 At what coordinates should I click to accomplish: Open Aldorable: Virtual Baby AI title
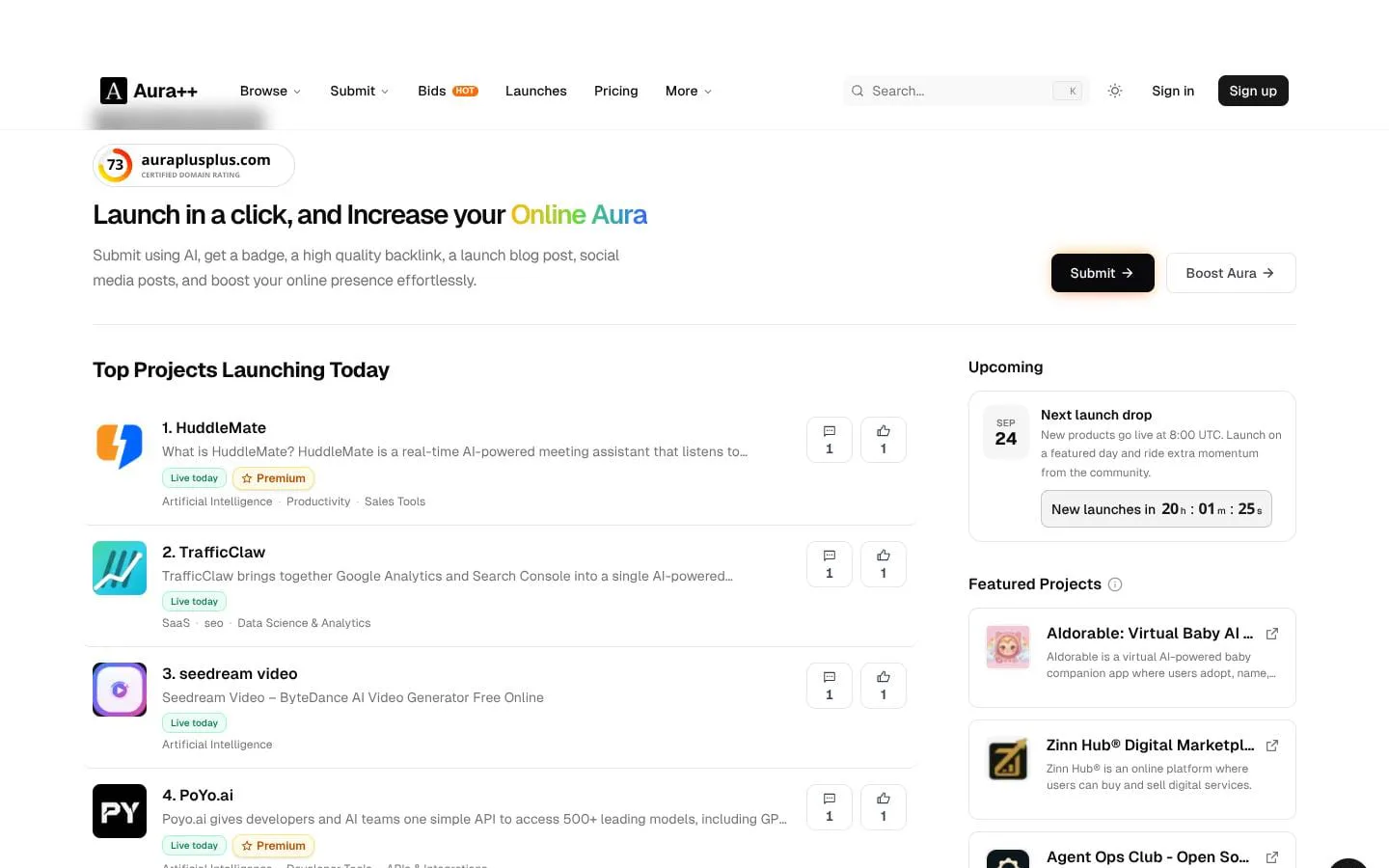[x=1150, y=634]
